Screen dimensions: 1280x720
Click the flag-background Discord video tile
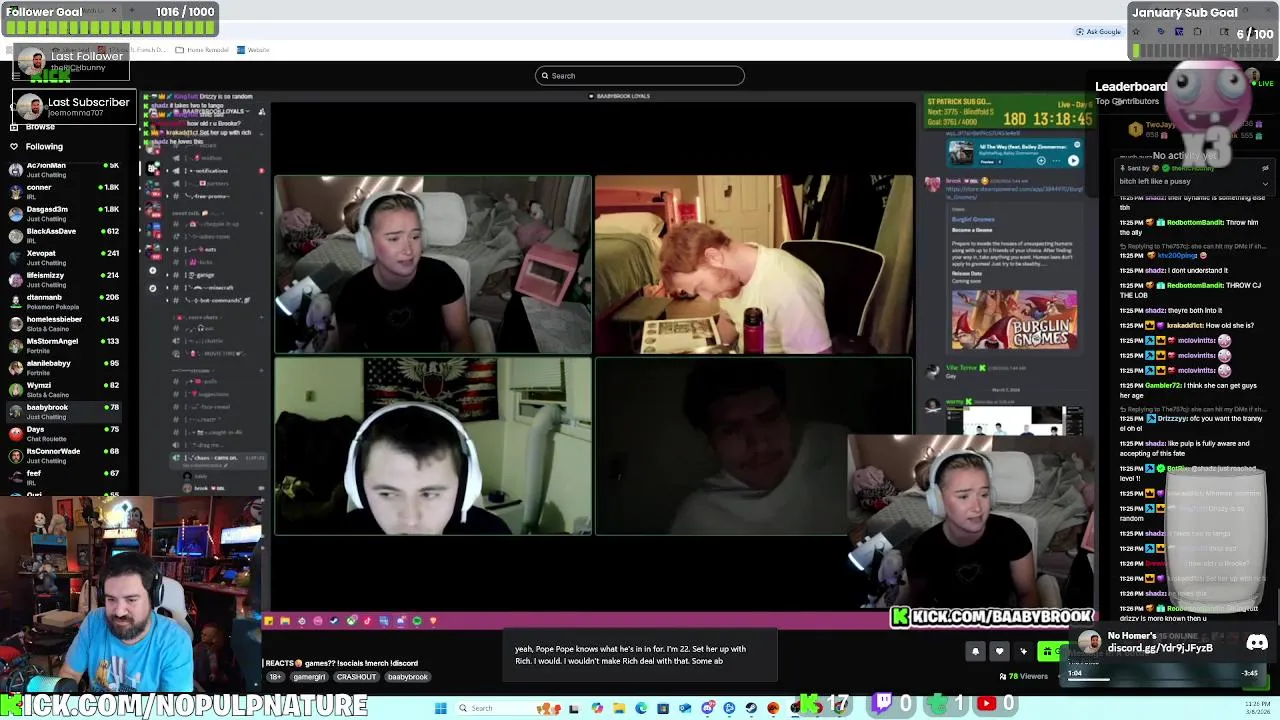[433, 446]
